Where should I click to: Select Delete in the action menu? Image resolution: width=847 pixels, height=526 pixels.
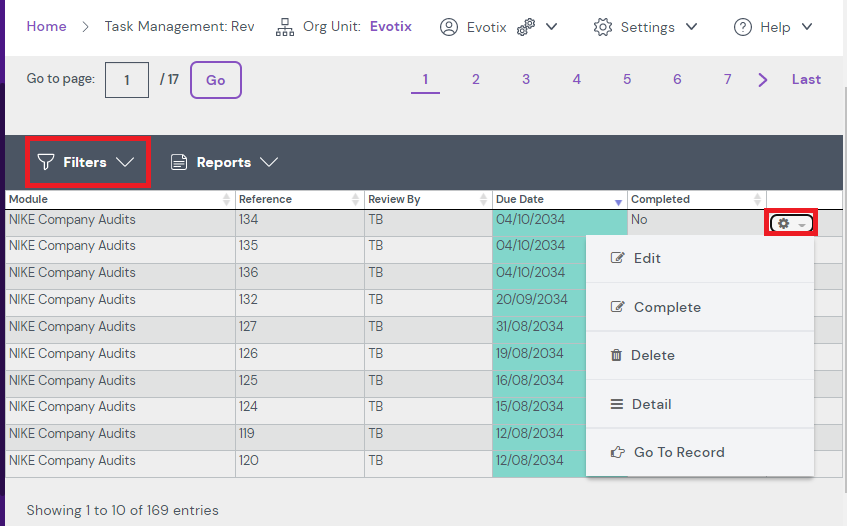[x=652, y=355]
